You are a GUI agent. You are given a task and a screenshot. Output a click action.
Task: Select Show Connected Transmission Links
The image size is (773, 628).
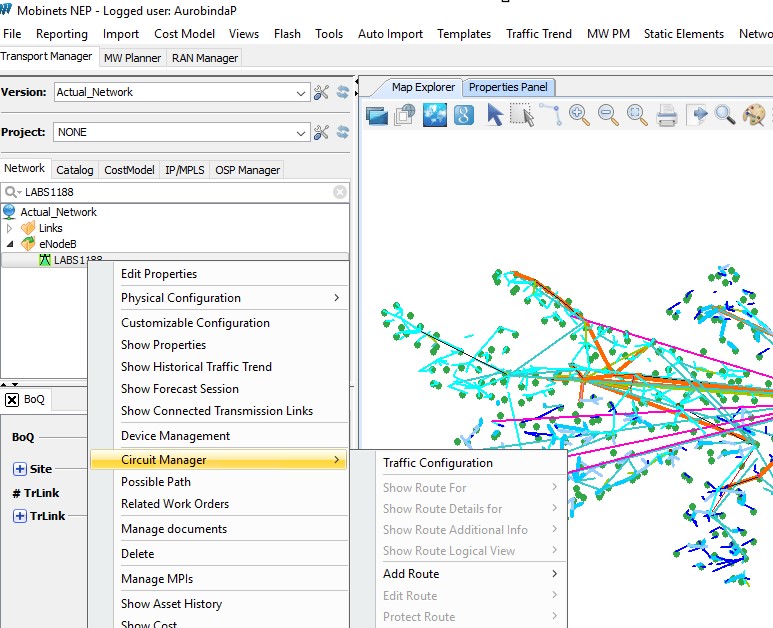[x=216, y=411]
